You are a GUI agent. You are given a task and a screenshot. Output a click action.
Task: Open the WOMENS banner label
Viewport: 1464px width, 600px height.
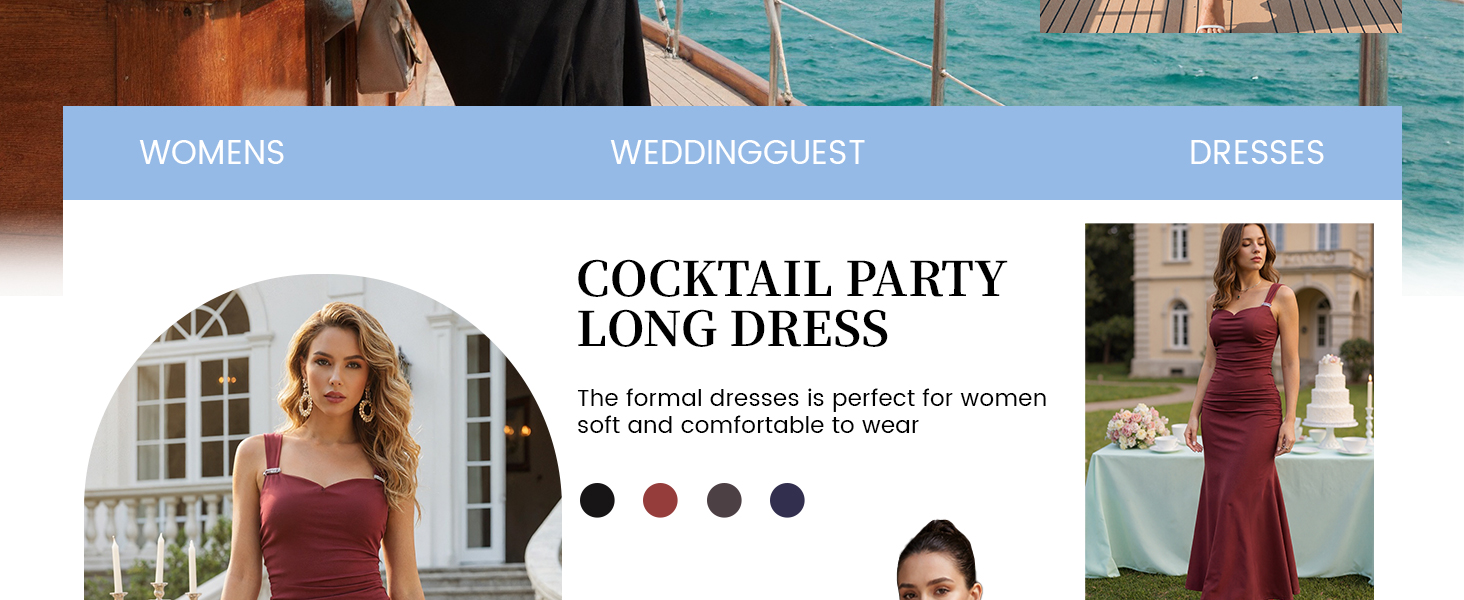coord(212,153)
